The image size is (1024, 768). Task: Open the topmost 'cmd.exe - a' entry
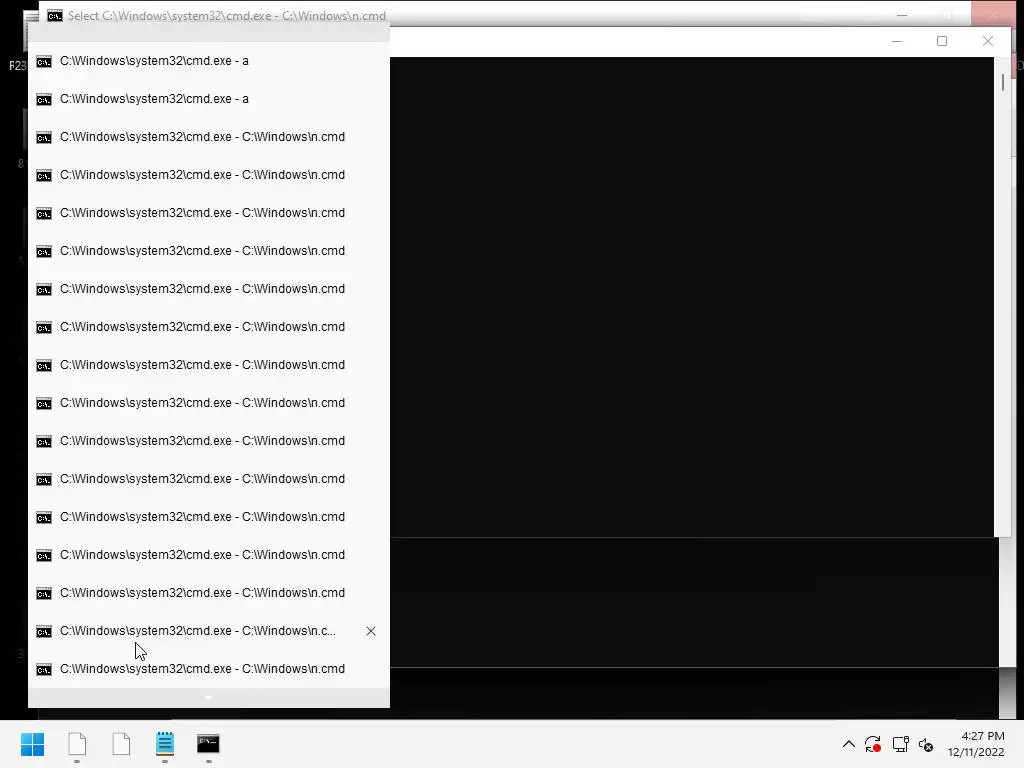coord(209,61)
